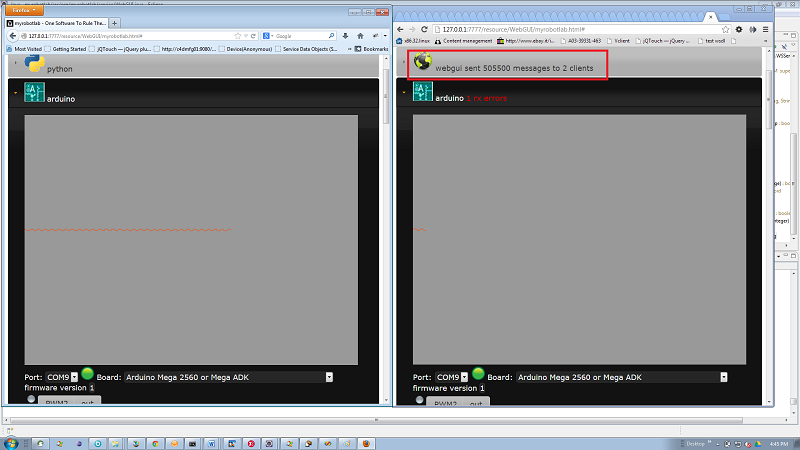Go back in the Chrome window
Viewport: 800px width, 450px height.
[x=400, y=30]
